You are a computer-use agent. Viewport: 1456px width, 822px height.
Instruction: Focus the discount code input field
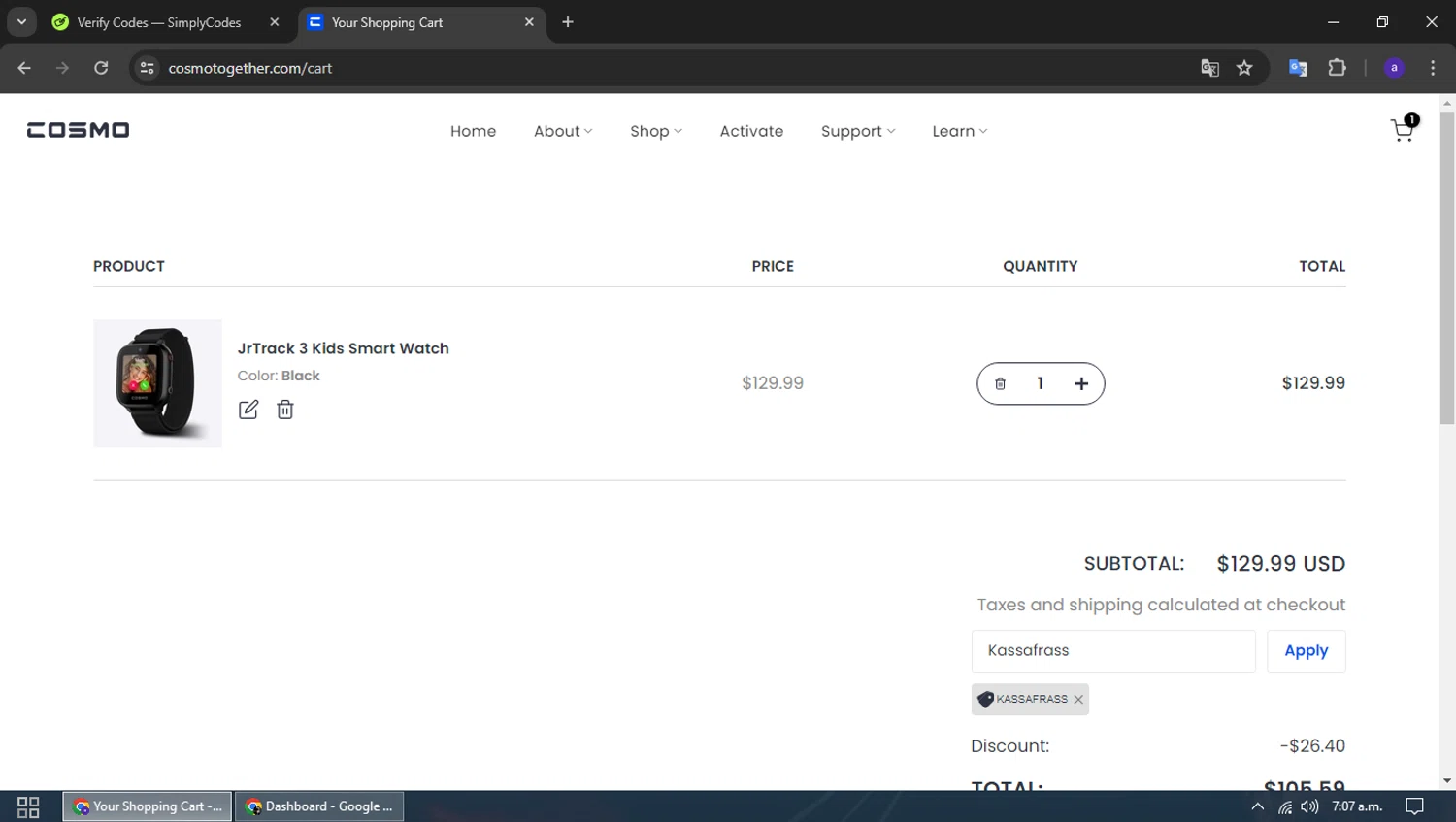(x=1113, y=651)
